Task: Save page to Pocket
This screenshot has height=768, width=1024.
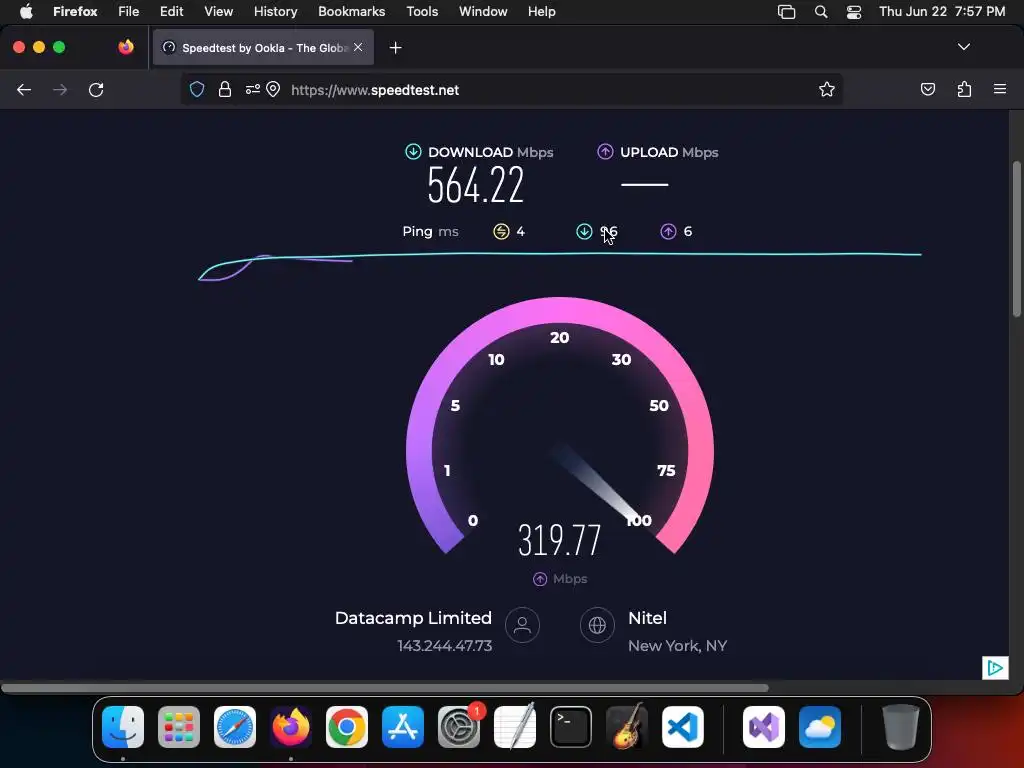Action: pos(927,89)
